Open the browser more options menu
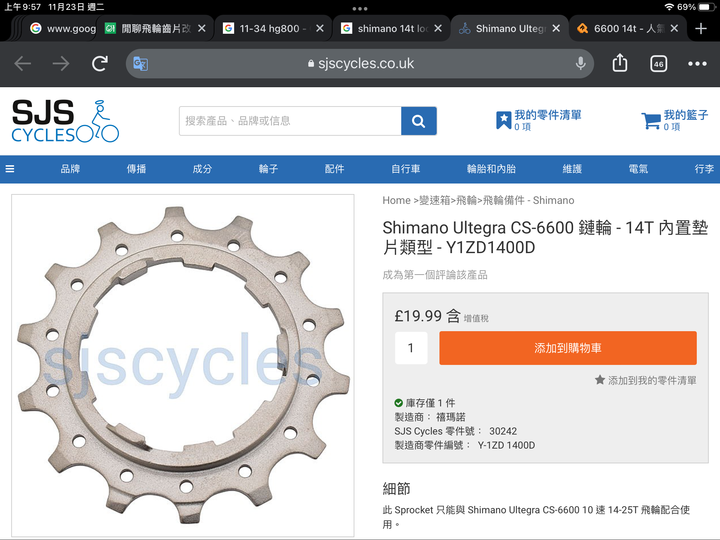This screenshot has width=720, height=540. [x=697, y=64]
